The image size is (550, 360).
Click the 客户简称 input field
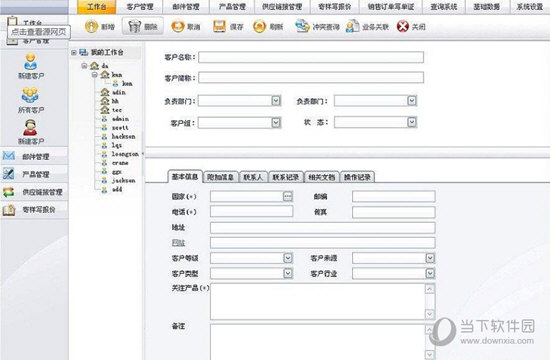(x=311, y=77)
